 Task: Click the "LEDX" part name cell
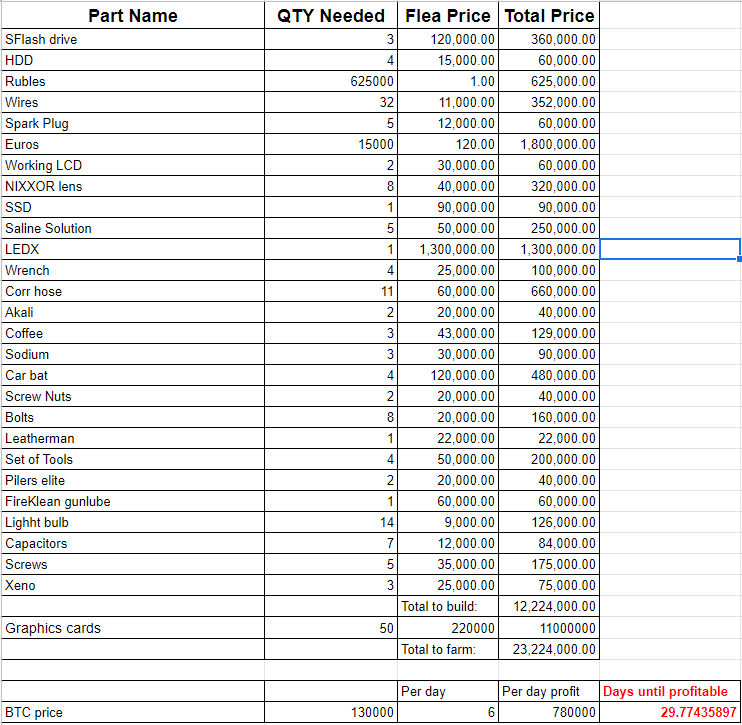pyautogui.click(x=132, y=249)
